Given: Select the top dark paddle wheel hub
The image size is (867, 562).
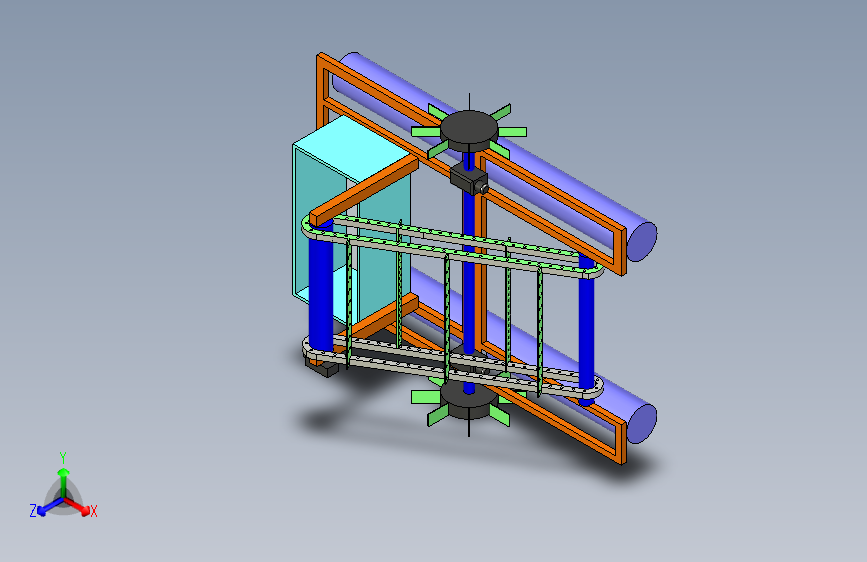Looking at the screenshot, I should coord(469,131).
